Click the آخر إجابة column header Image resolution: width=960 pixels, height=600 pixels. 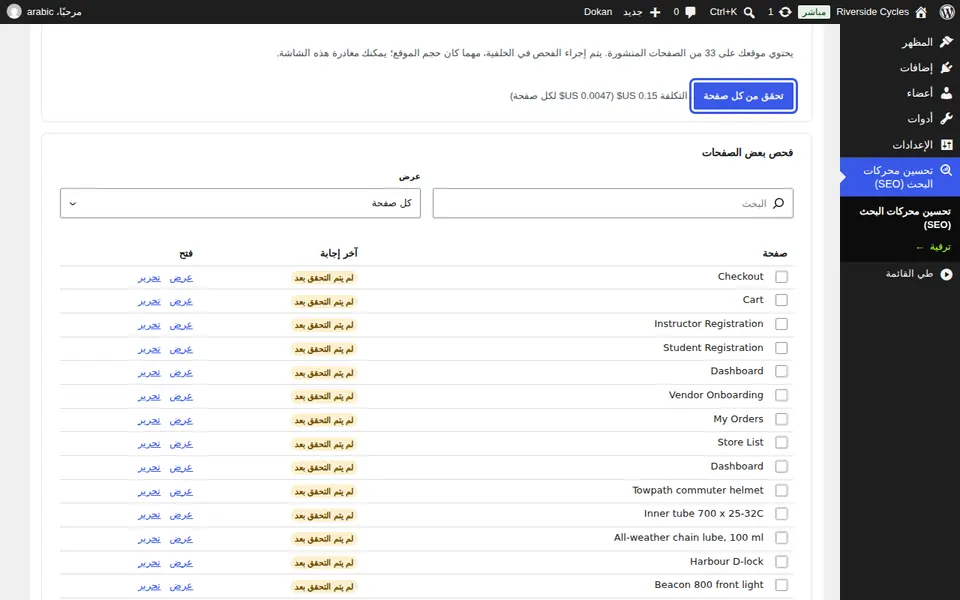(339, 253)
